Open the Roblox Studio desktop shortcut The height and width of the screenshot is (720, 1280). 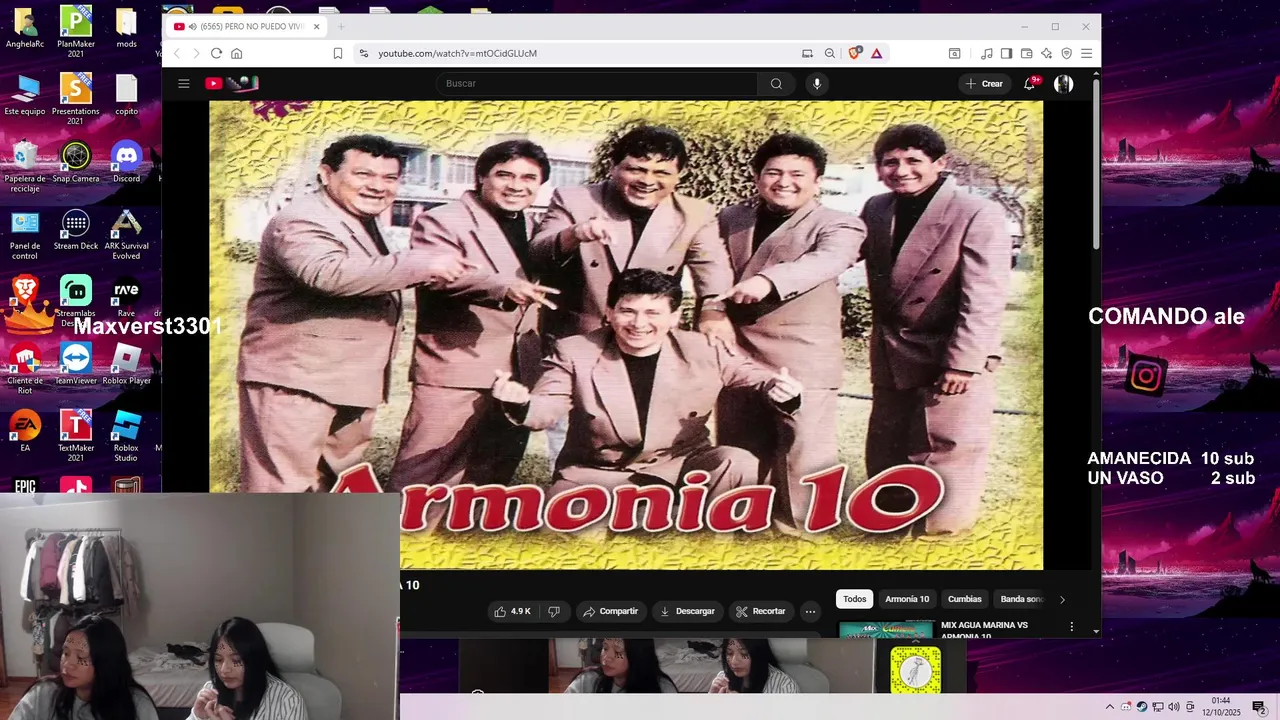coord(126,435)
